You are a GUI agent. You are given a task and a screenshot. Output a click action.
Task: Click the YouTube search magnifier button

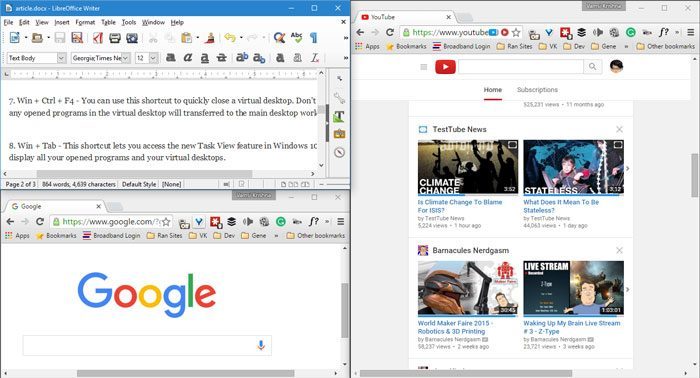[592, 66]
